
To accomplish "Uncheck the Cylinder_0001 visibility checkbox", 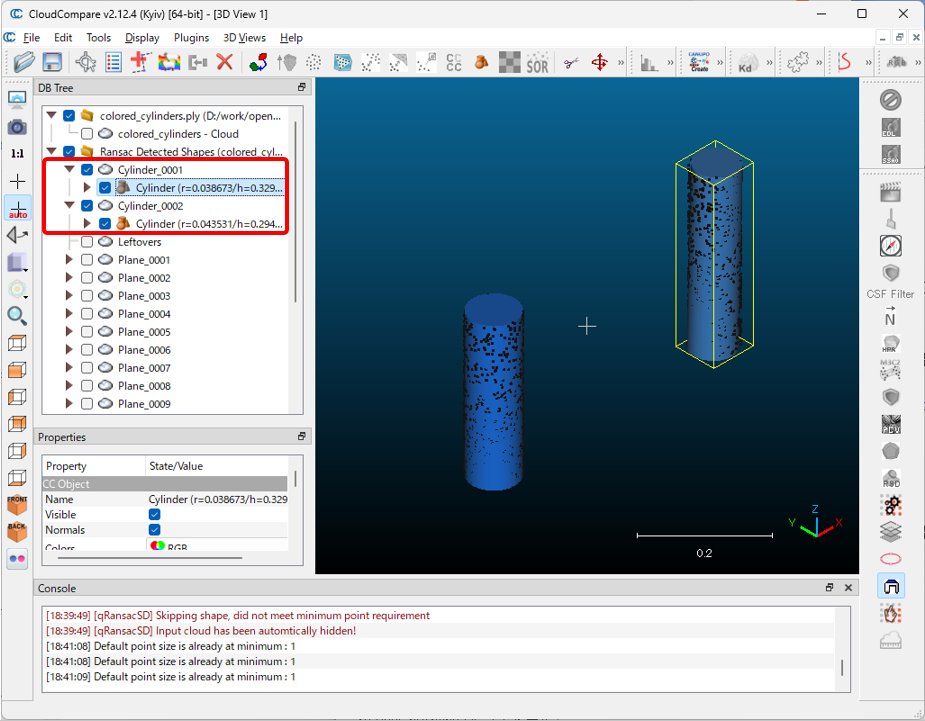I will click(x=87, y=170).
